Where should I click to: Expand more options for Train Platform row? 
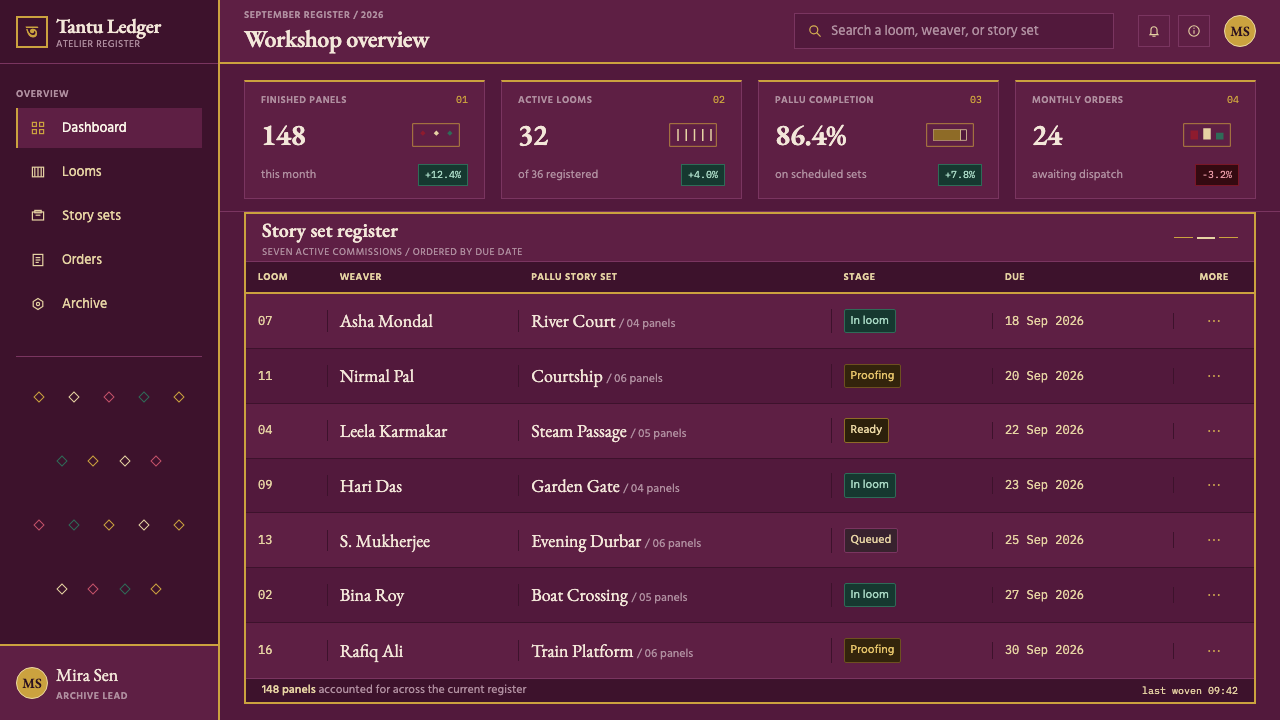(1214, 650)
